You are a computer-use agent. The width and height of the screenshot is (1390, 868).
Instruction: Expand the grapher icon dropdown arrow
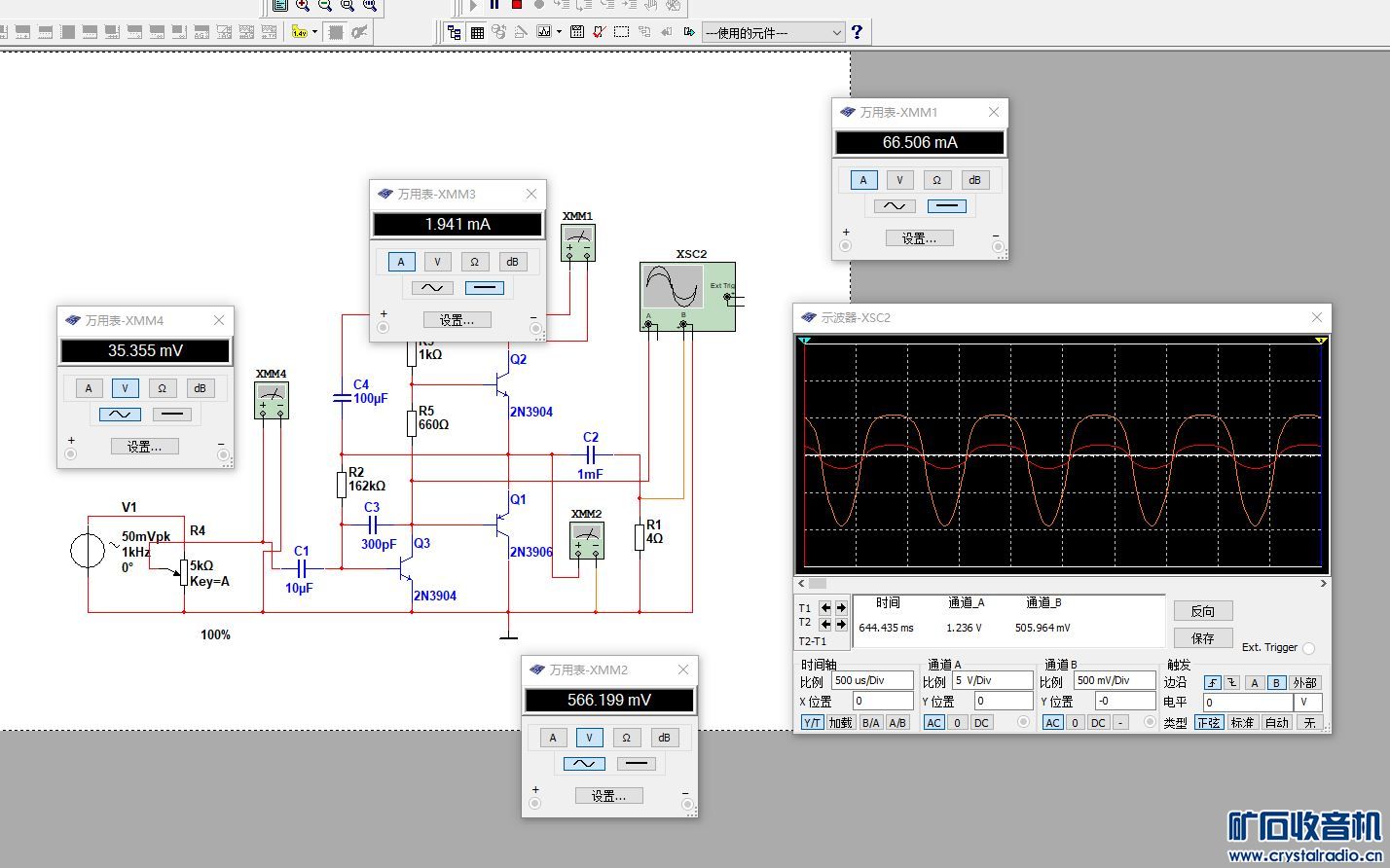[557, 32]
